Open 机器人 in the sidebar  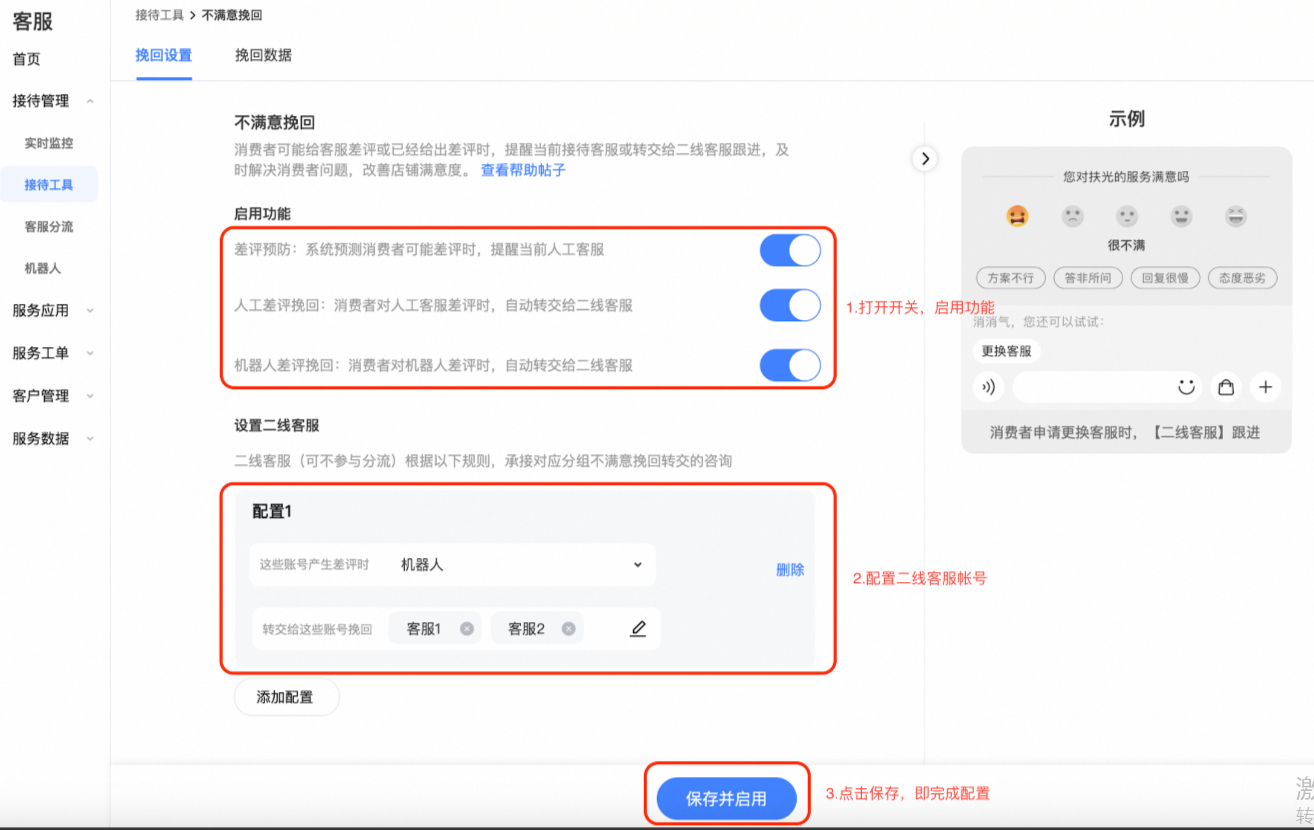tap(43, 269)
